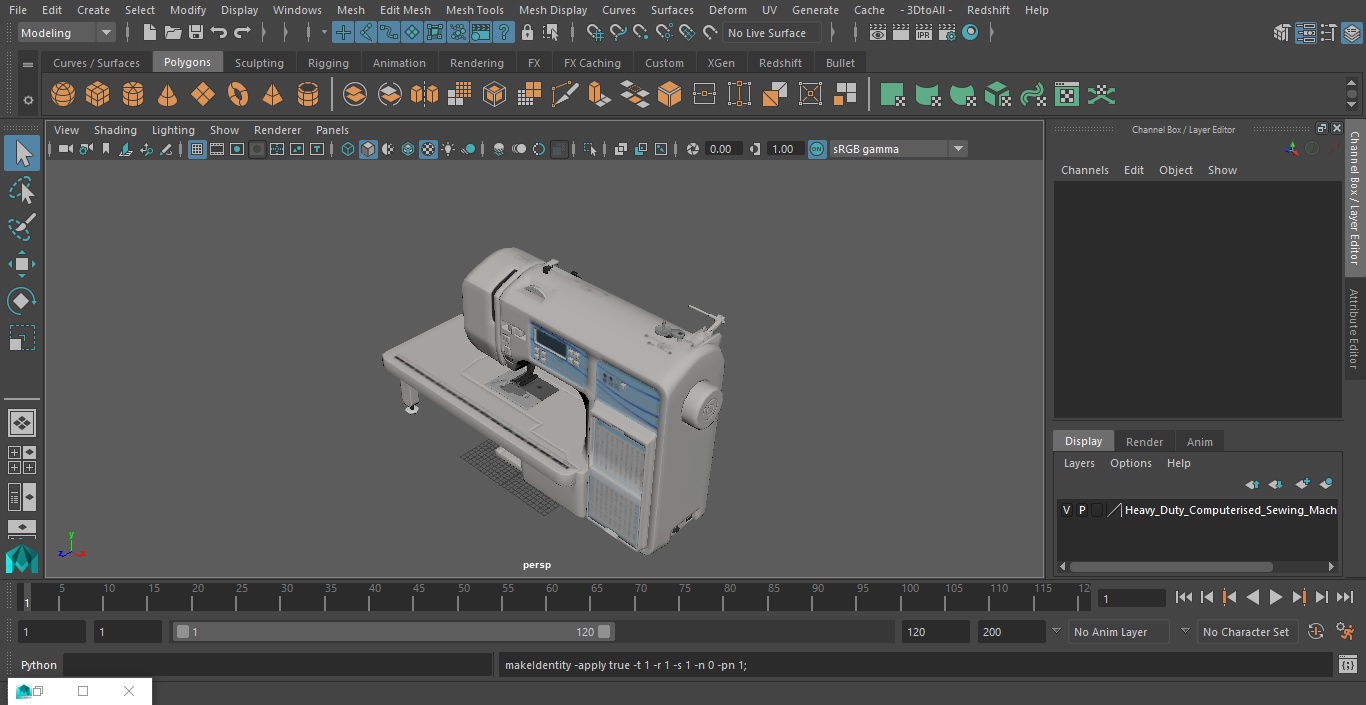The width and height of the screenshot is (1366, 705).
Task: Toggle the sRGB color management button
Action: click(817, 149)
